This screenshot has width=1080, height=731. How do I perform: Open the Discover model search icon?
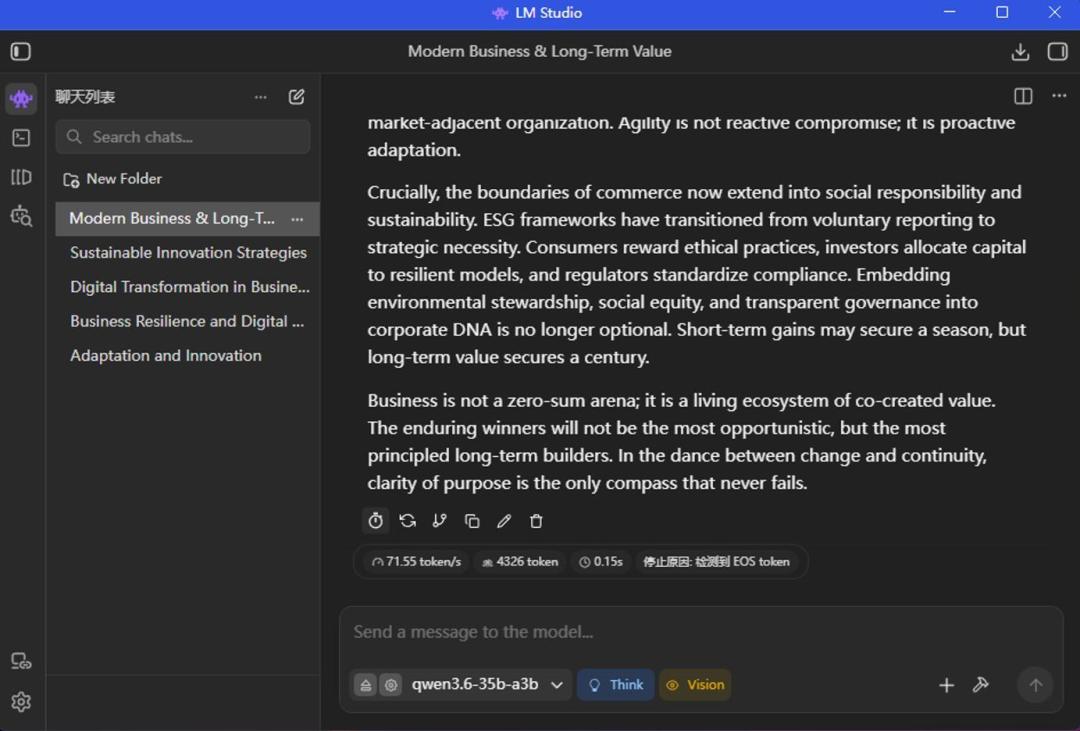21,216
